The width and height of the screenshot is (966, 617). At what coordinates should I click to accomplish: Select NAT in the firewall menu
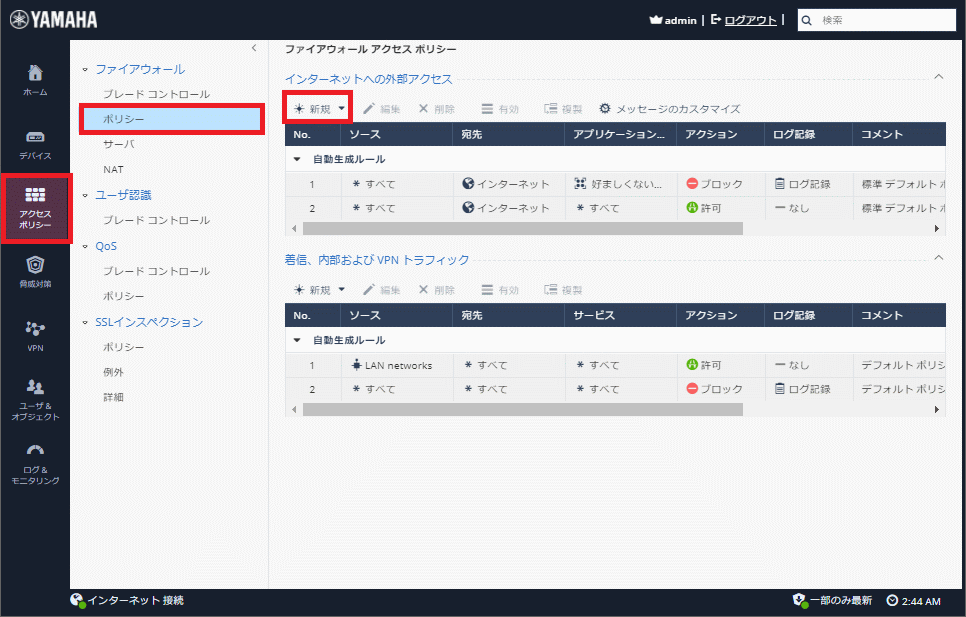pyautogui.click(x=113, y=169)
